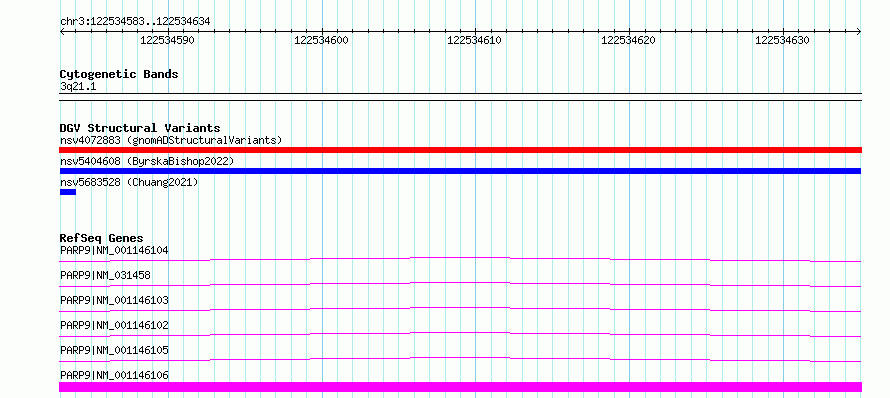Screen dimensions: 890x398
Task: Open variant nsv5404608 (ByrskaBishop2022) label
Action: pyautogui.click(x=146, y=161)
